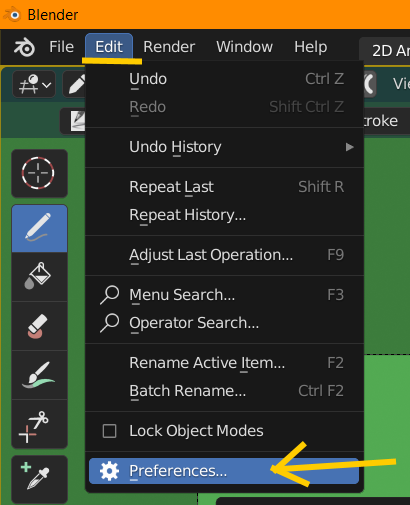Click the Blender logo menu icon

(x=24, y=47)
